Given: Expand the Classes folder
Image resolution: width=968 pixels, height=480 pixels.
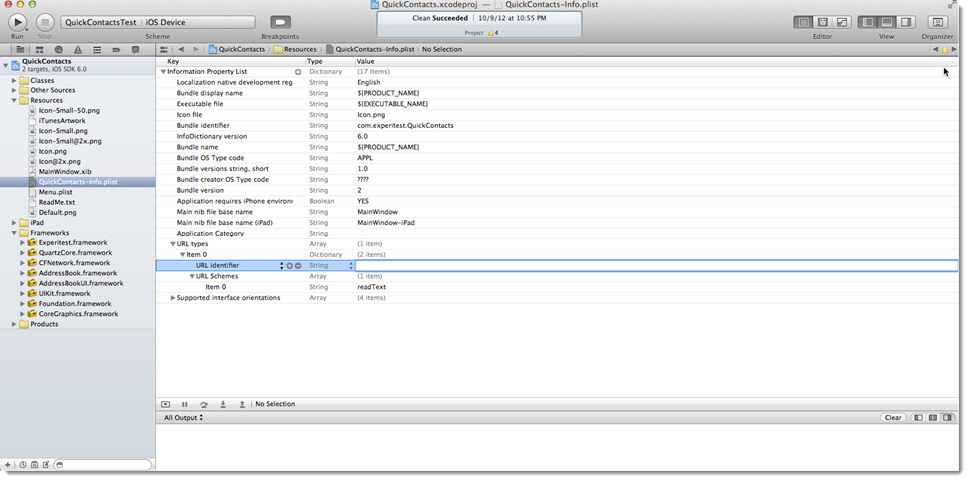Looking at the screenshot, I should [x=14, y=80].
